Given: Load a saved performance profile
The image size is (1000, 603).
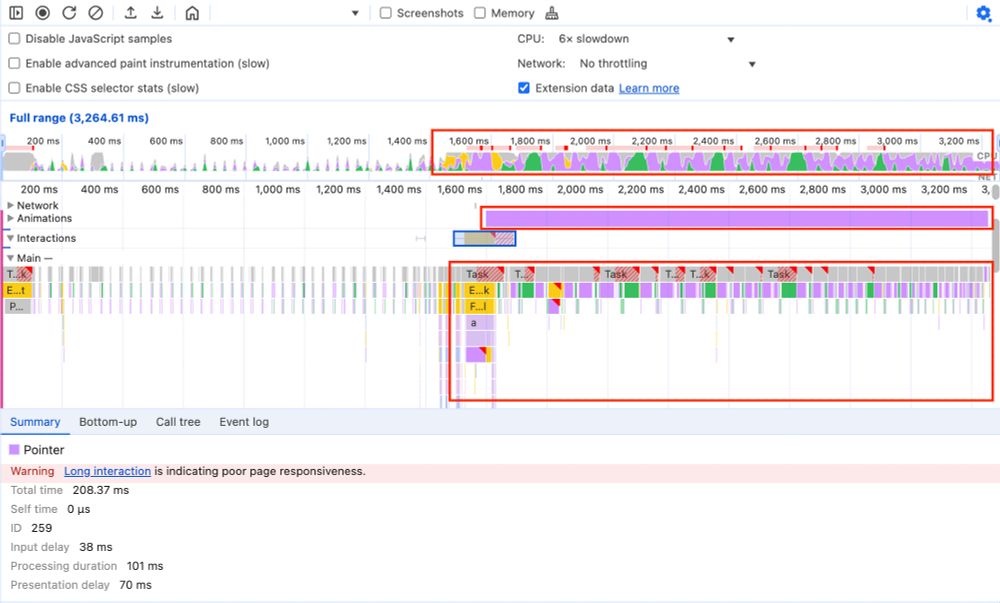Looking at the screenshot, I should (x=130, y=13).
